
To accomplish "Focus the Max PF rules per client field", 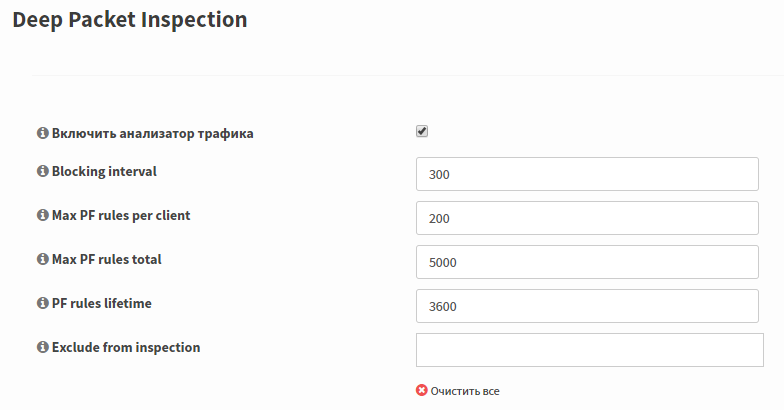I will pos(587,218).
